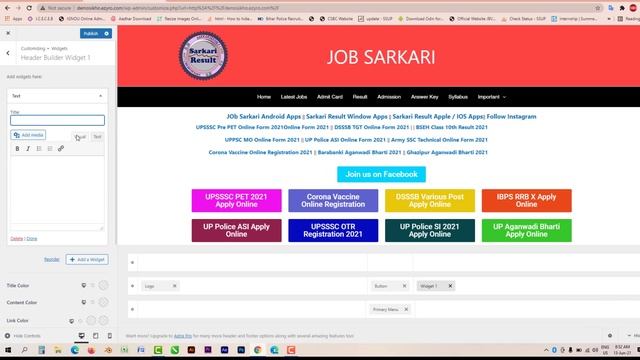This screenshot has width=640, height=360.
Task: Reload the browser page
Action: (x=29, y=8)
